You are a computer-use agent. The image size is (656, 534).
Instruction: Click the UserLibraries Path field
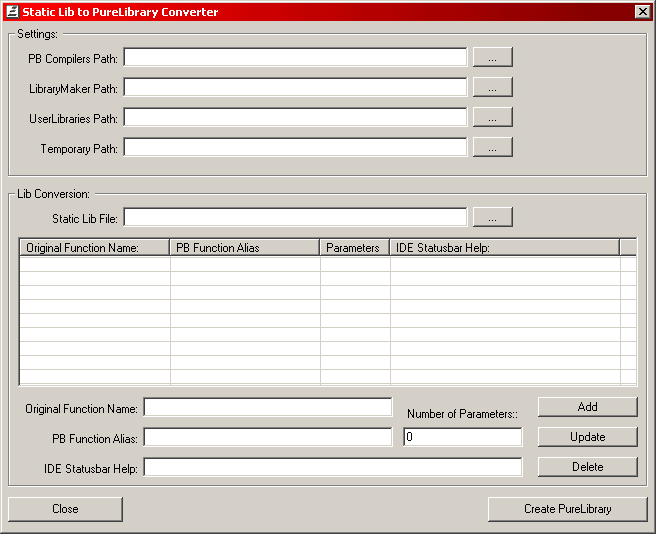(295, 117)
